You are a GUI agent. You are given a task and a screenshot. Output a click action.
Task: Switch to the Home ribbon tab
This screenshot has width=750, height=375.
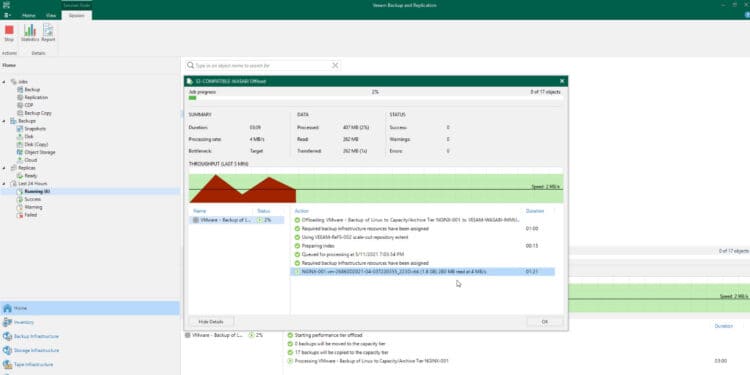coord(29,15)
